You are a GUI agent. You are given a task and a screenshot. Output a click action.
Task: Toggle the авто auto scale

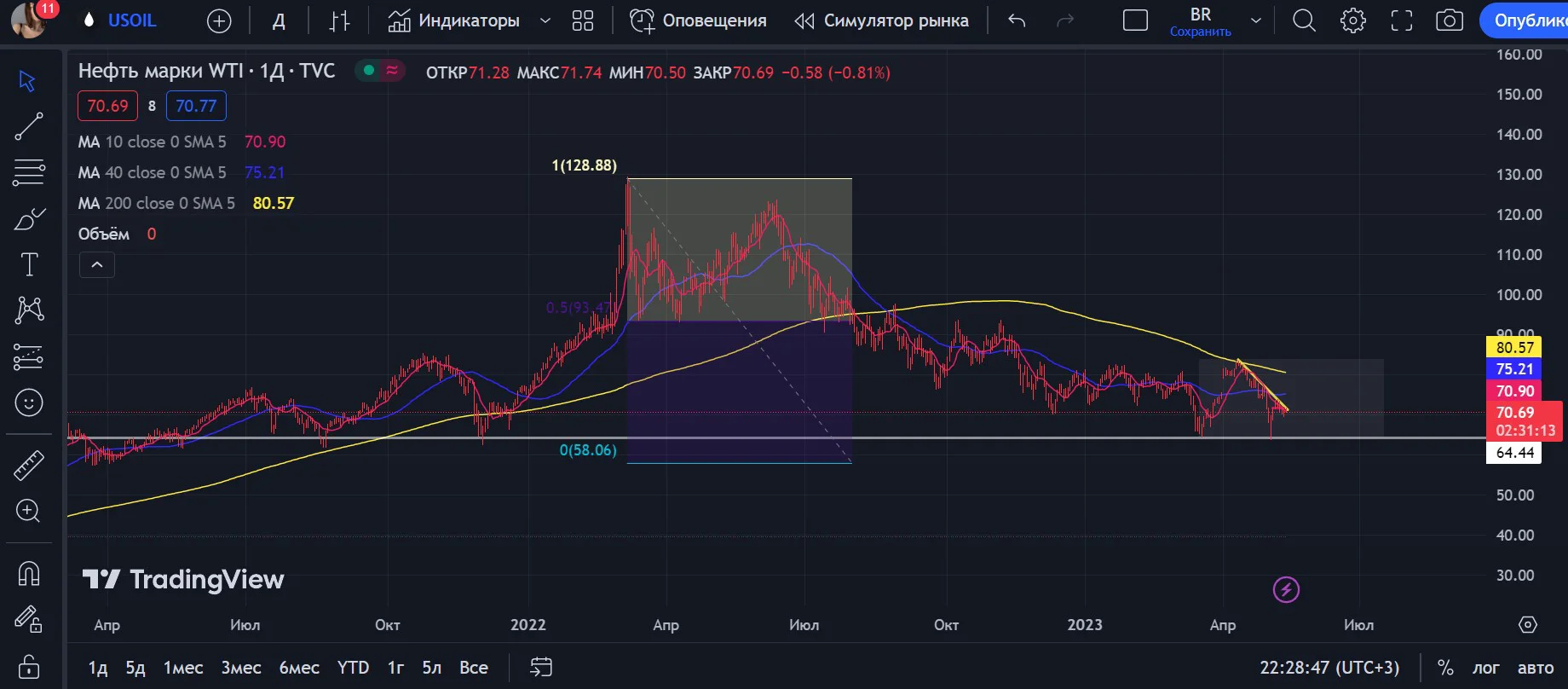click(x=1536, y=668)
